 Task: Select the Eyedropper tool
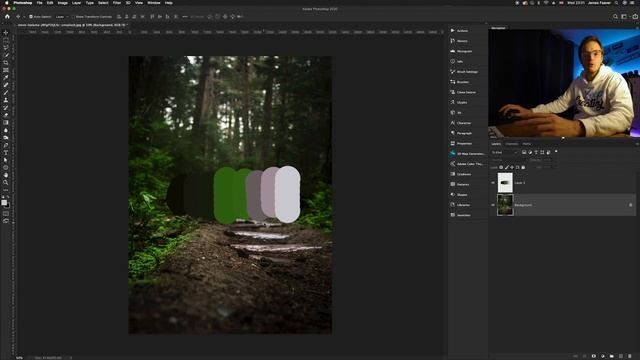tap(6, 77)
